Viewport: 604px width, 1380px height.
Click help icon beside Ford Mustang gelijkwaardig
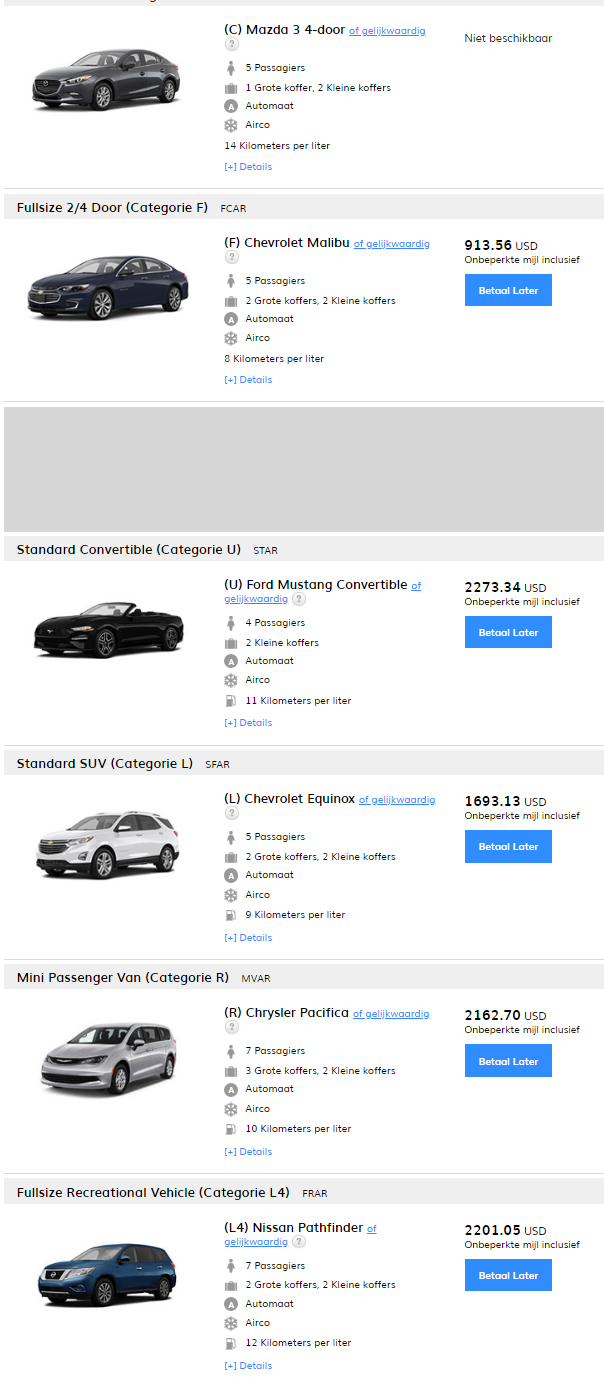[299, 598]
